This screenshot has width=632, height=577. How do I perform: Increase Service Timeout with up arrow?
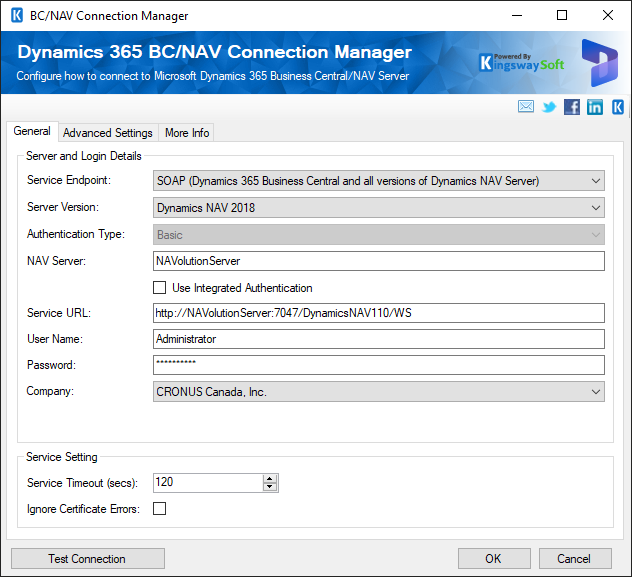coord(270,479)
